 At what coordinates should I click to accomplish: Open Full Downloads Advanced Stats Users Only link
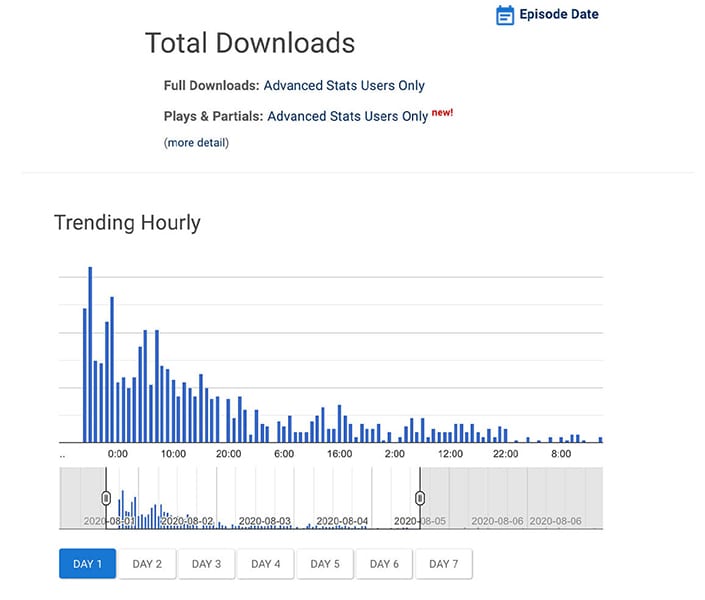coord(344,85)
